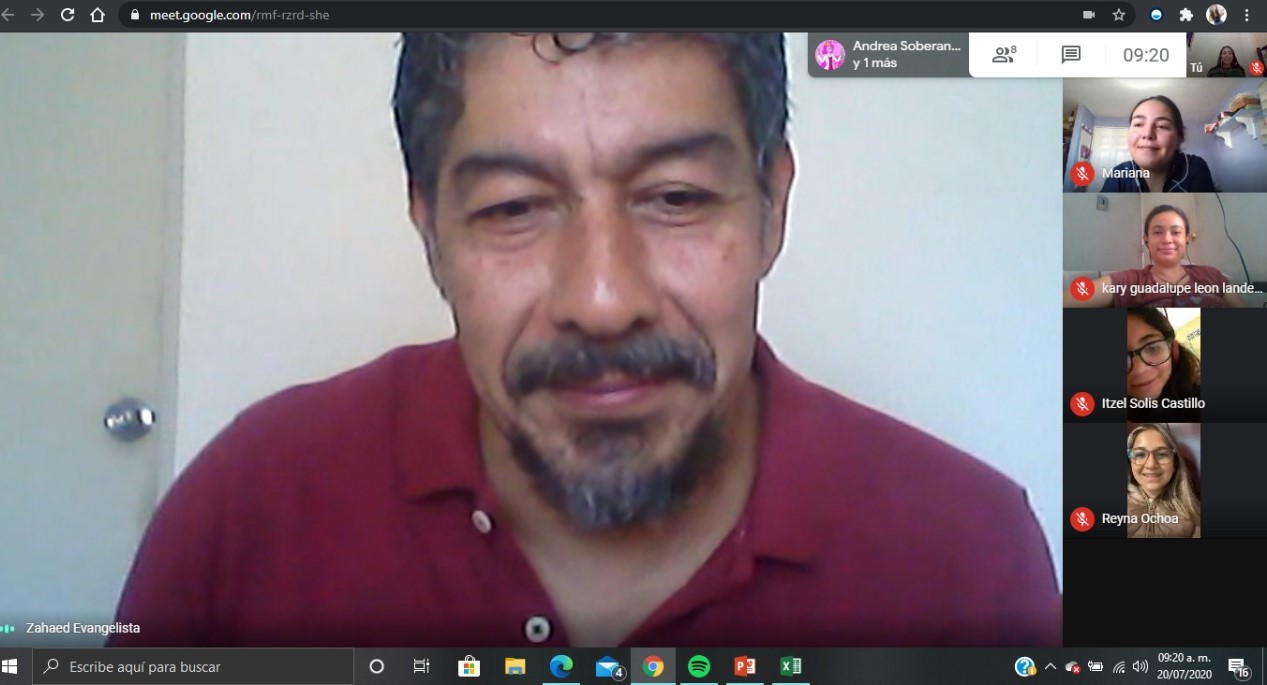Switch to Google Chrome on the taskbar

pyautogui.click(x=653, y=667)
